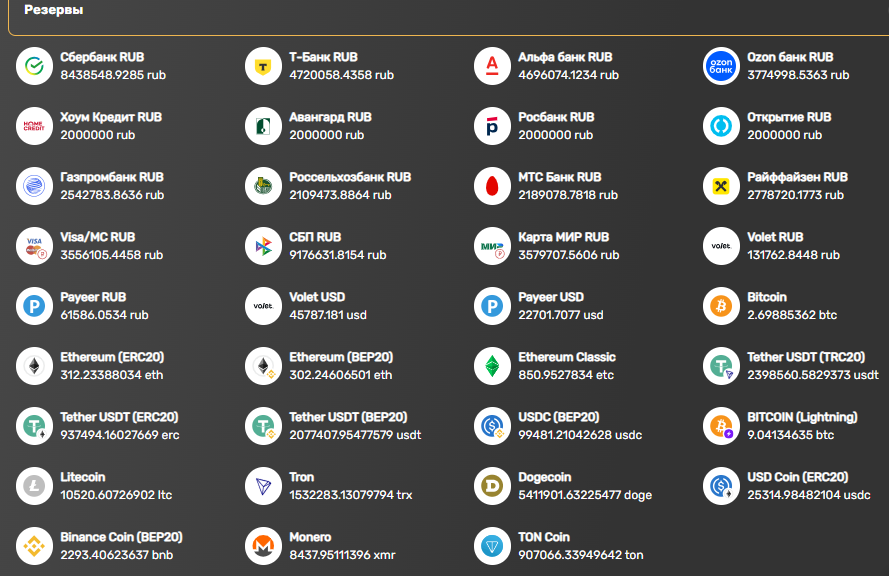889x576 pixels.
Task: Select the Tether USDT (BEP20) icon
Action: coord(264,427)
